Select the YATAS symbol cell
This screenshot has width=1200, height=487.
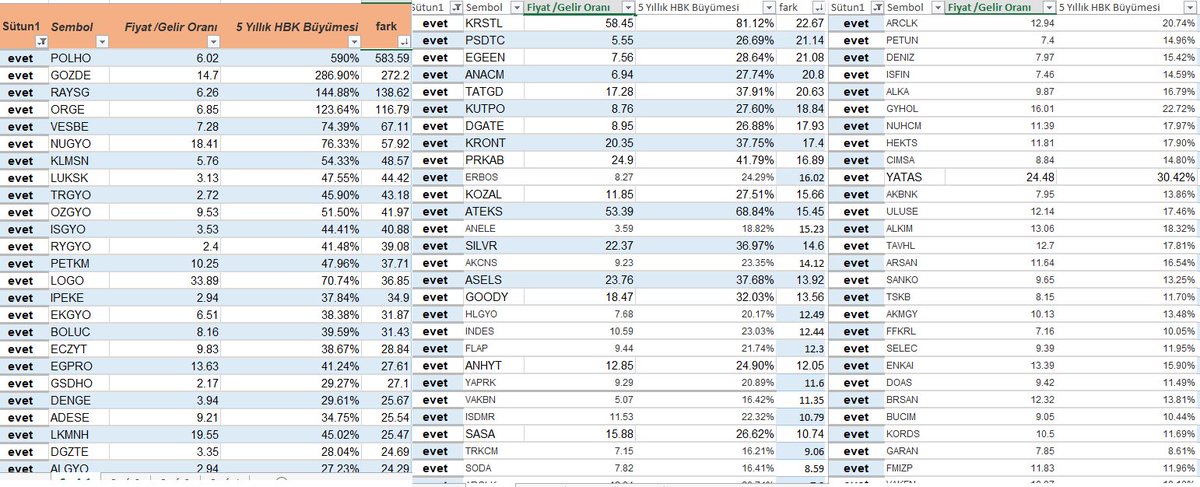[913, 176]
